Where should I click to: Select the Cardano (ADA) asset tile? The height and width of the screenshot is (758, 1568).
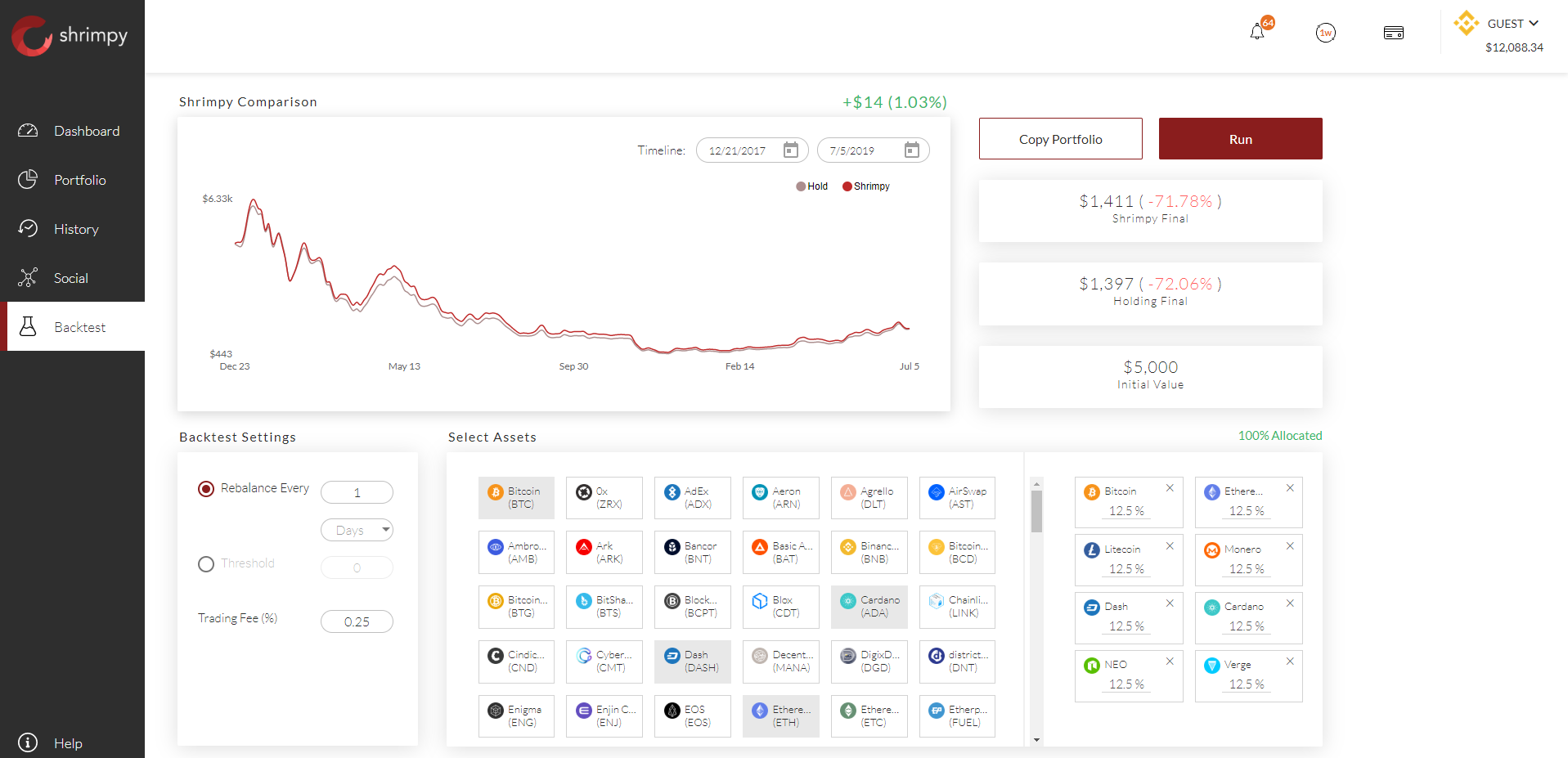click(x=869, y=607)
